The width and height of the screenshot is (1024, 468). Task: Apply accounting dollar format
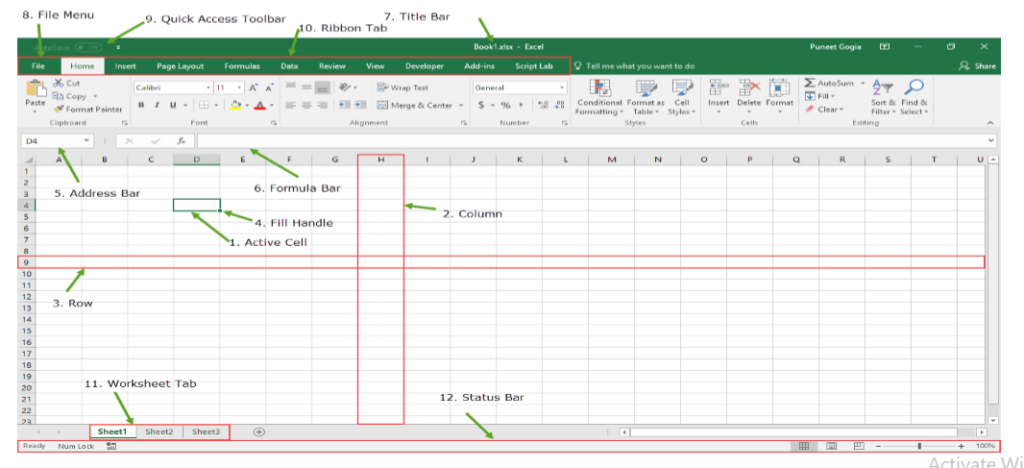tap(481, 105)
